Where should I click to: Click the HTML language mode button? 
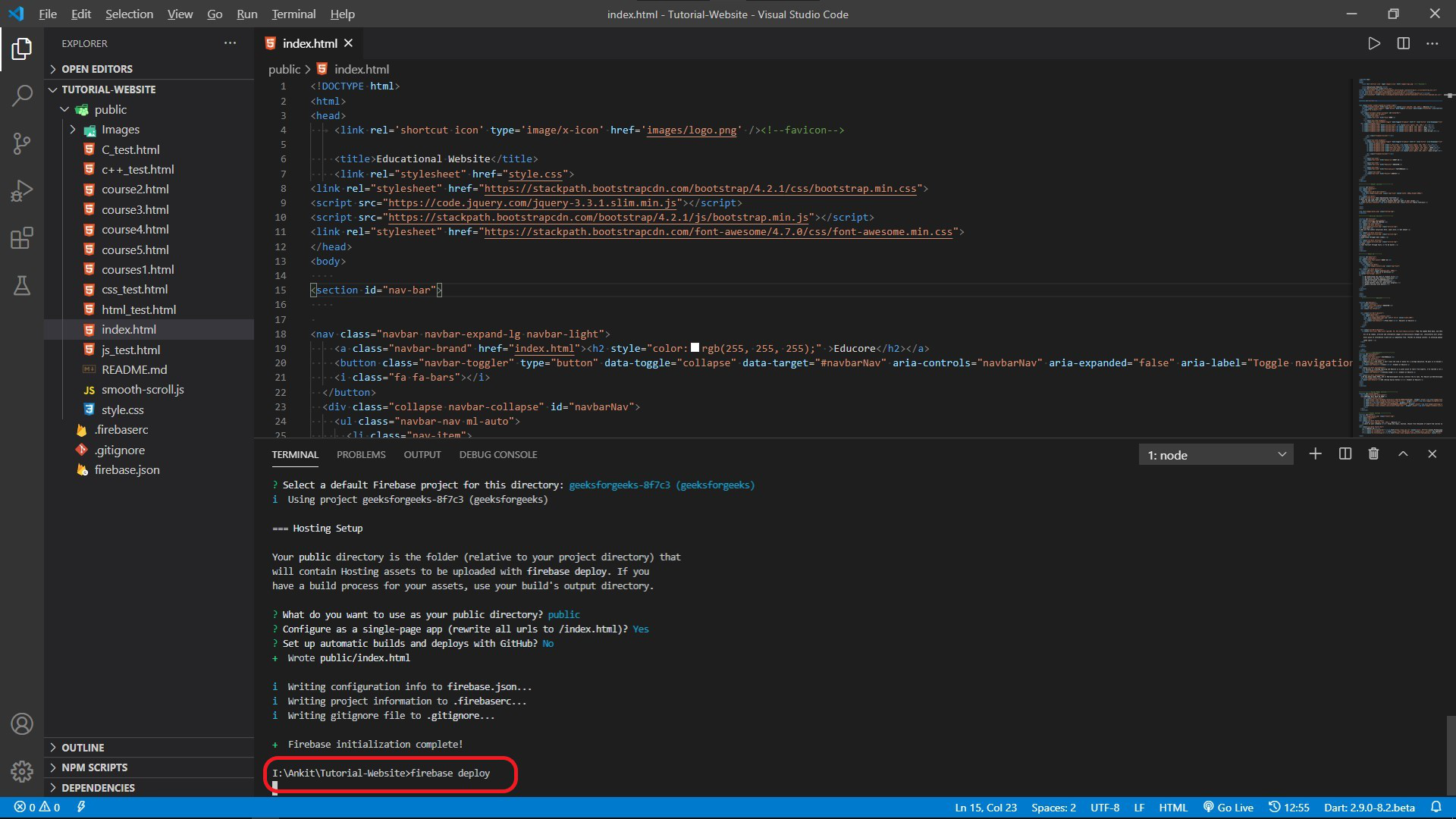(x=1172, y=808)
